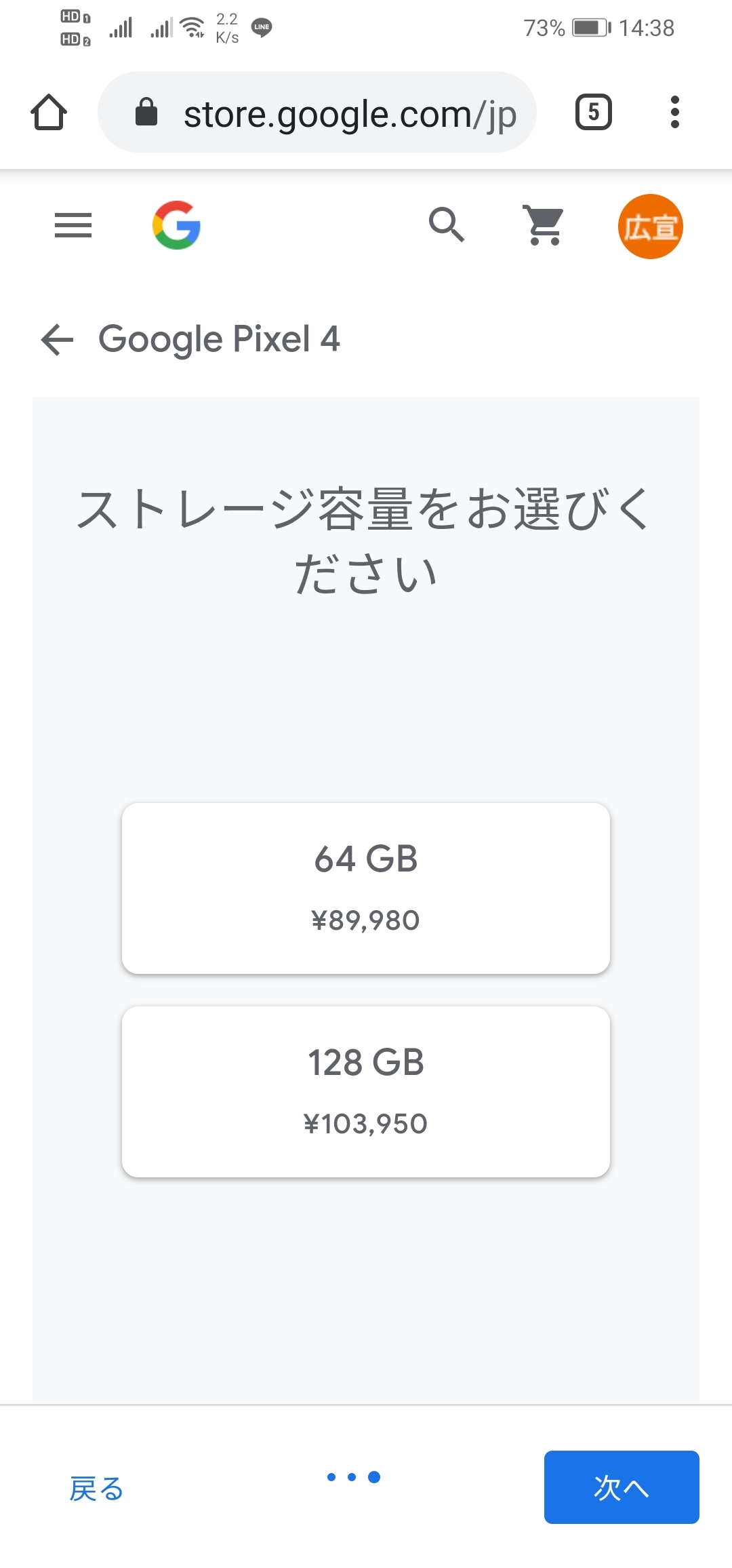Tap the Google logo

(176, 226)
